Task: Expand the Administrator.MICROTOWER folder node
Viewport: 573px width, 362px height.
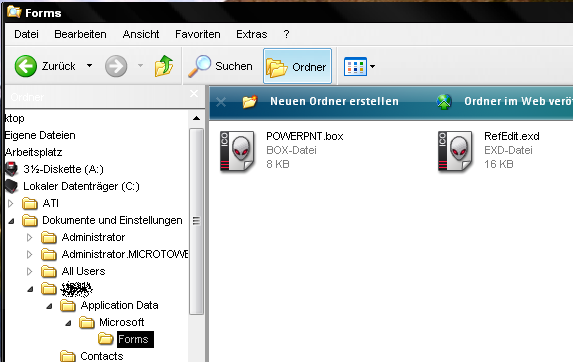Action: click(30, 254)
